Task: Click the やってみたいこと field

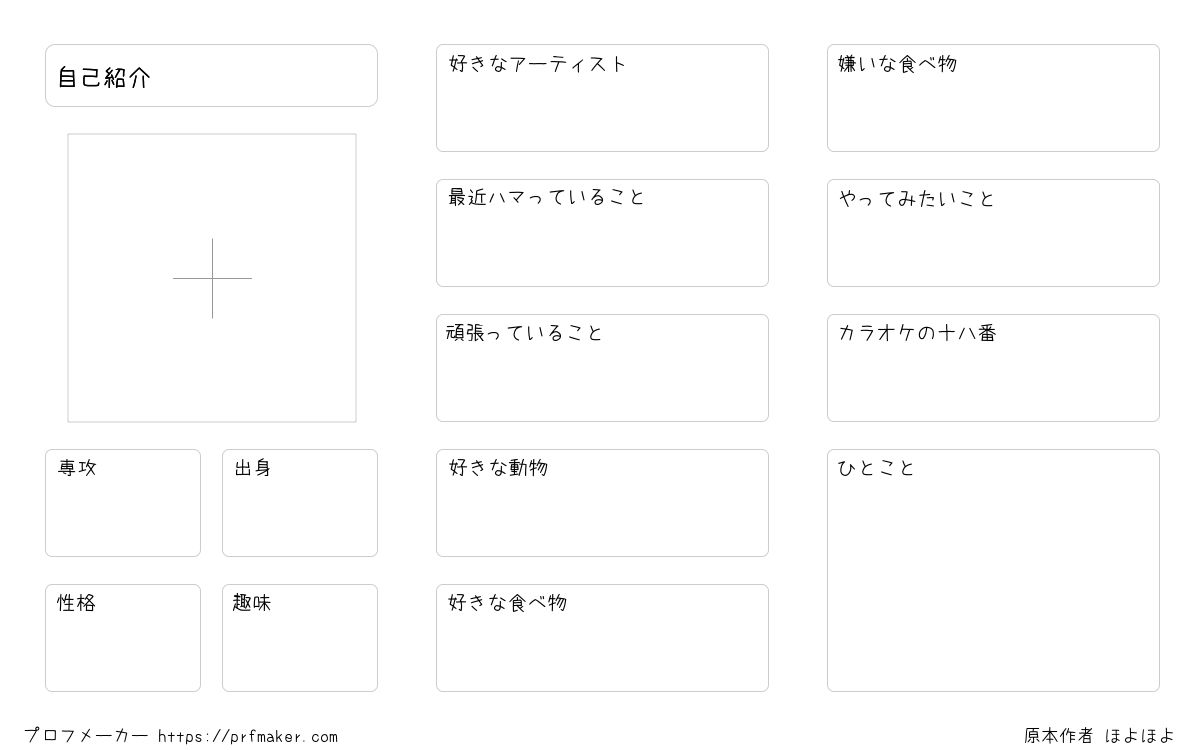Action: (993, 233)
